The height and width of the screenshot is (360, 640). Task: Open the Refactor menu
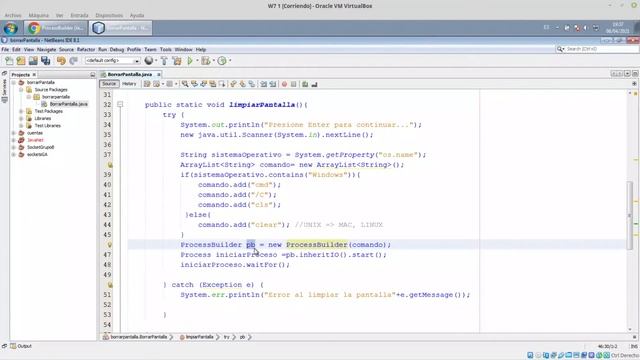(x=86, y=49)
